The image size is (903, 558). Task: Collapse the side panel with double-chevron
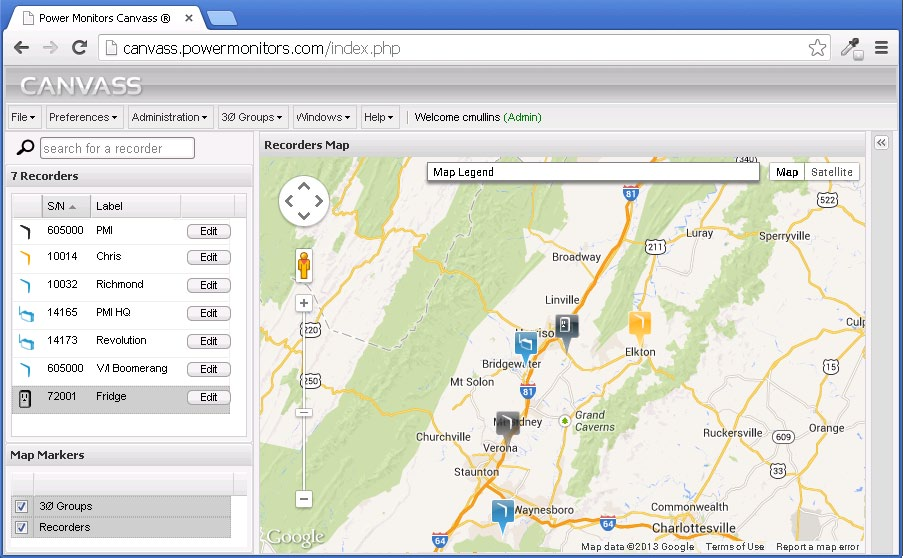[x=881, y=142]
